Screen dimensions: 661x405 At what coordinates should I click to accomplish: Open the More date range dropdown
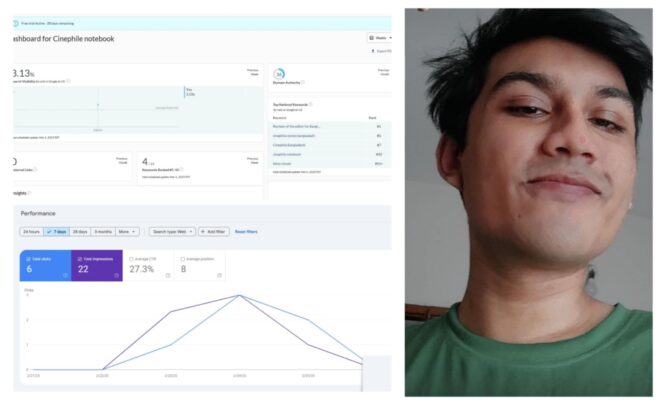127,231
